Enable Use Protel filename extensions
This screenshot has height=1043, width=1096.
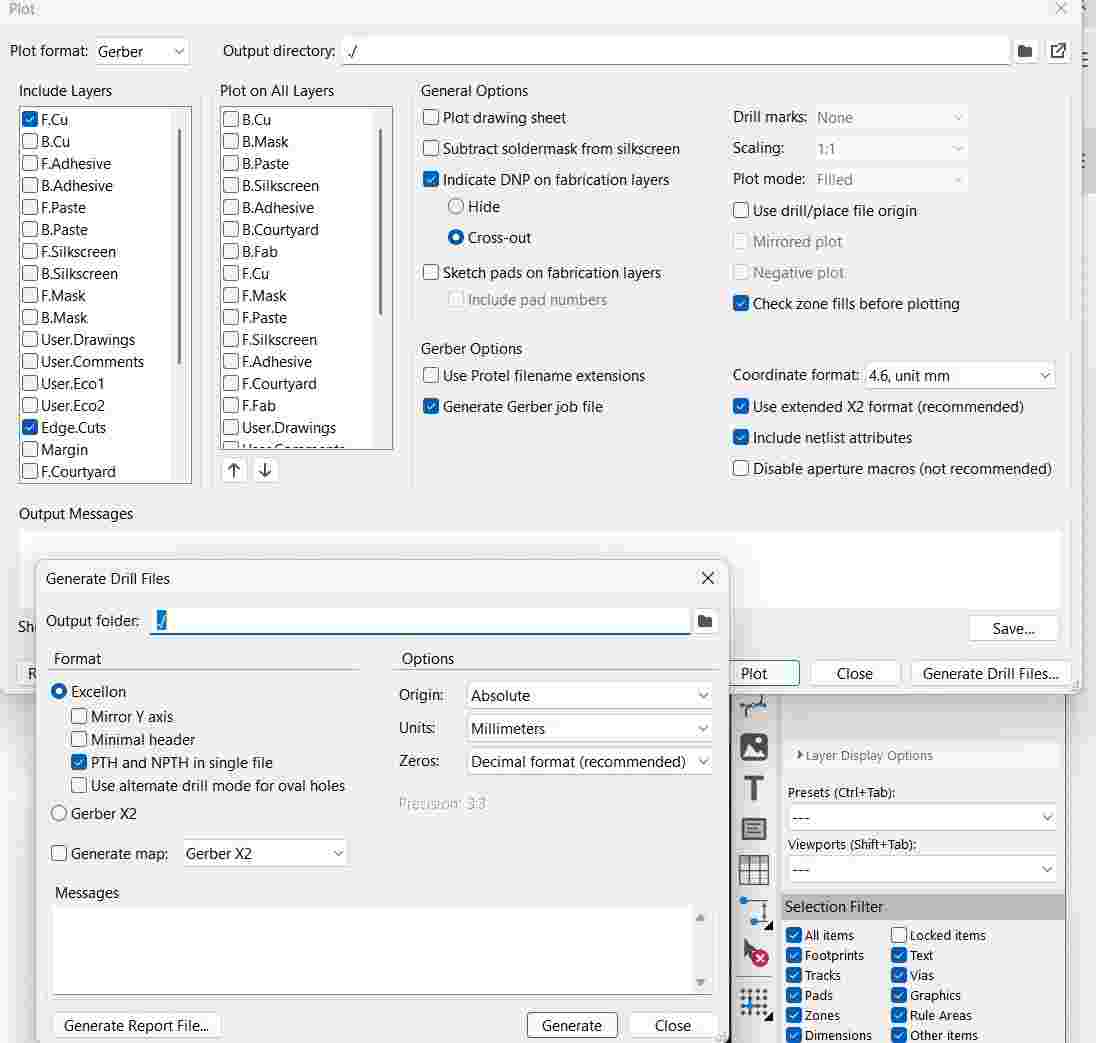click(431, 375)
